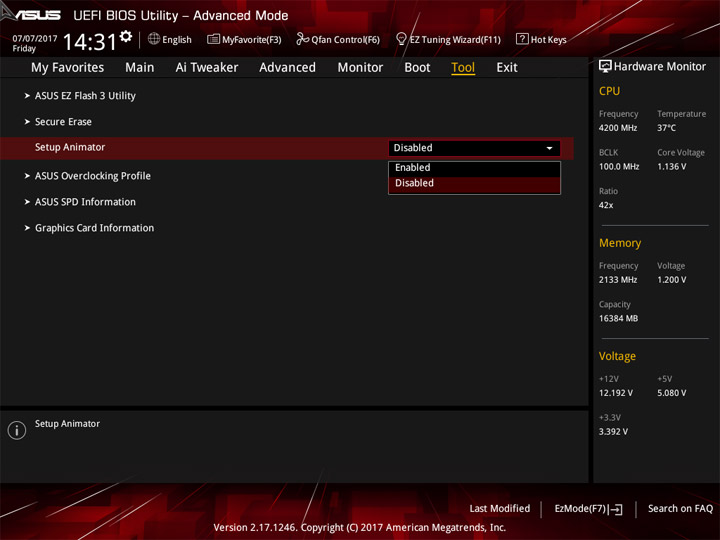
Task: Open MyFavorite(F3) shortcut
Action: (x=244, y=39)
